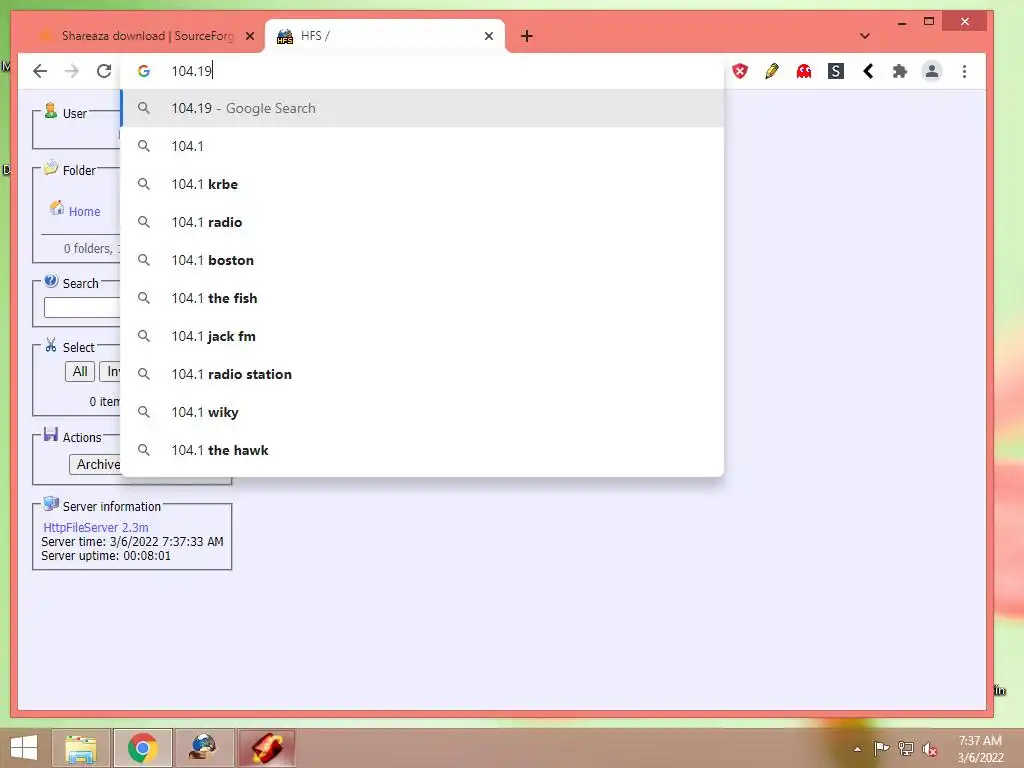Select the 104.1 the fish suggestion

point(423,298)
